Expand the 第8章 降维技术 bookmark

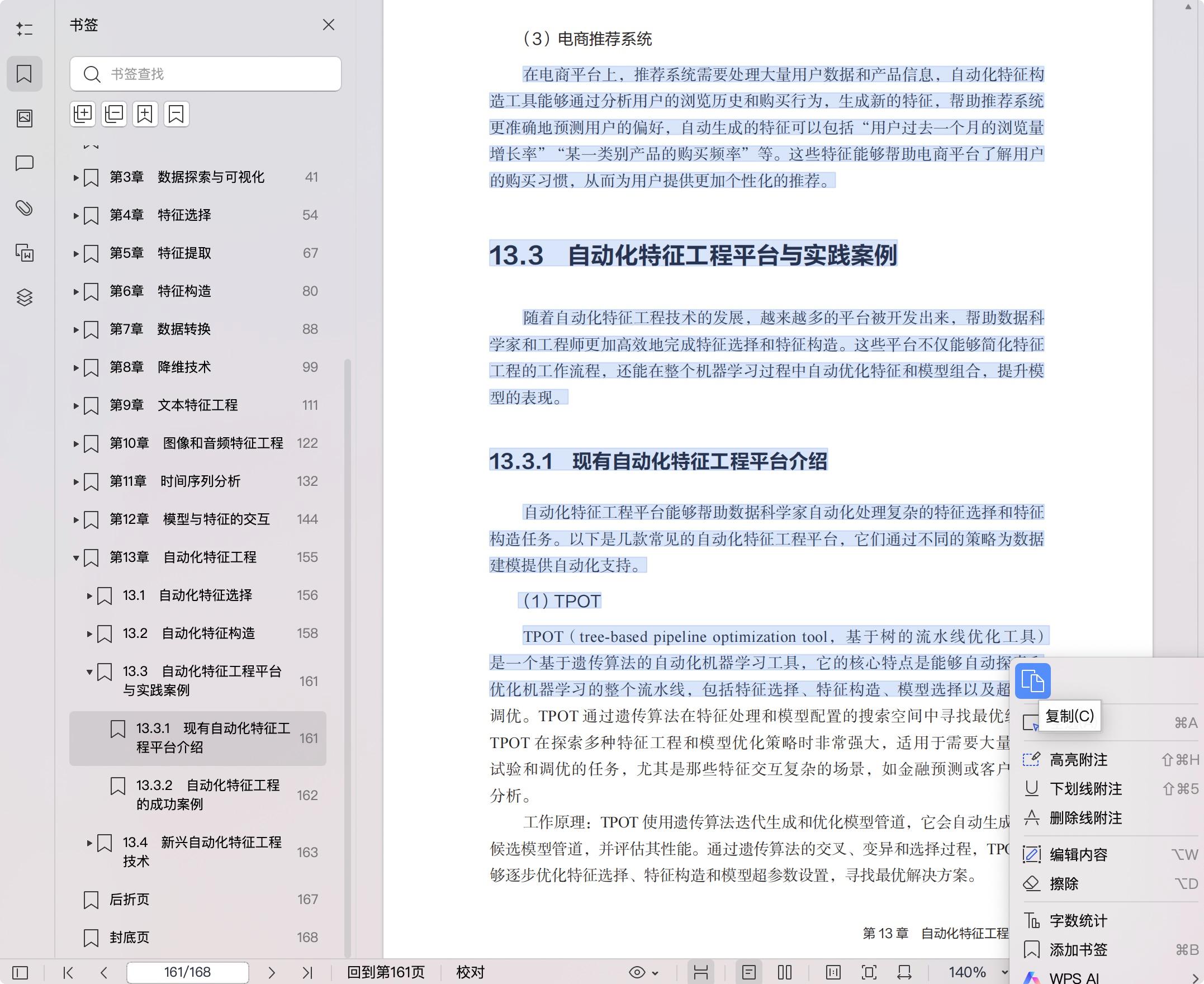point(76,368)
